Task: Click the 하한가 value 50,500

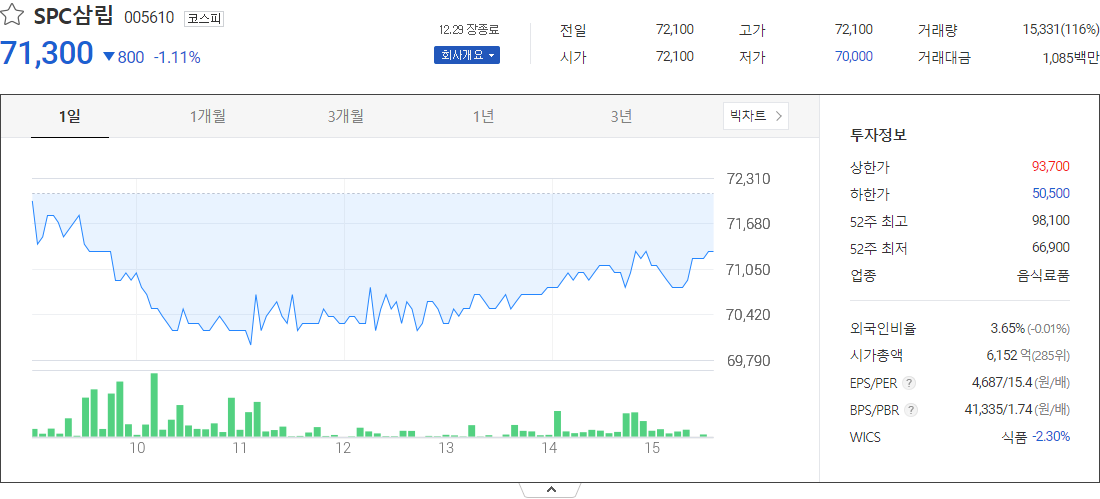Action: click(x=1051, y=194)
